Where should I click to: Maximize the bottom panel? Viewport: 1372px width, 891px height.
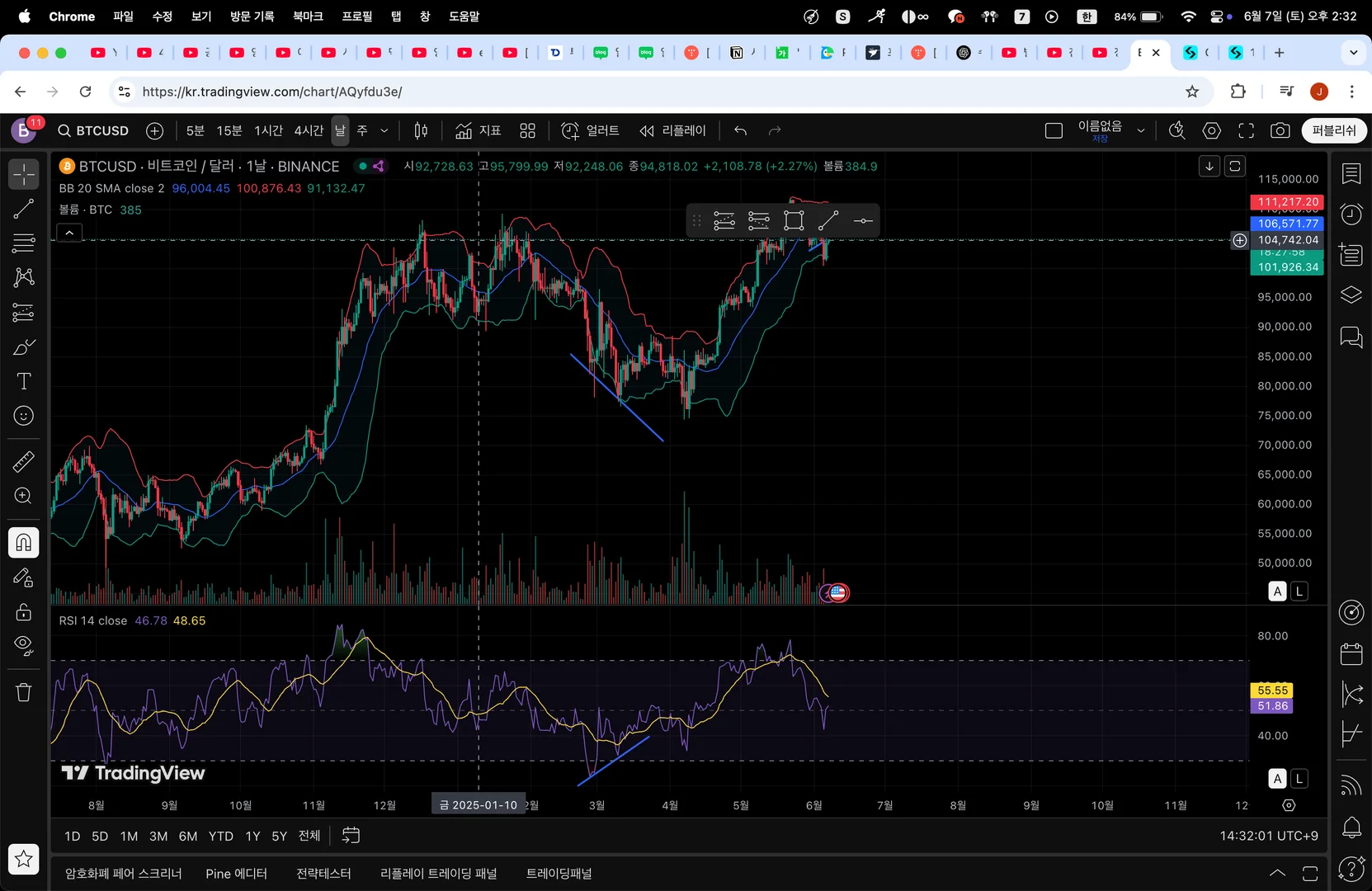tap(1310, 874)
